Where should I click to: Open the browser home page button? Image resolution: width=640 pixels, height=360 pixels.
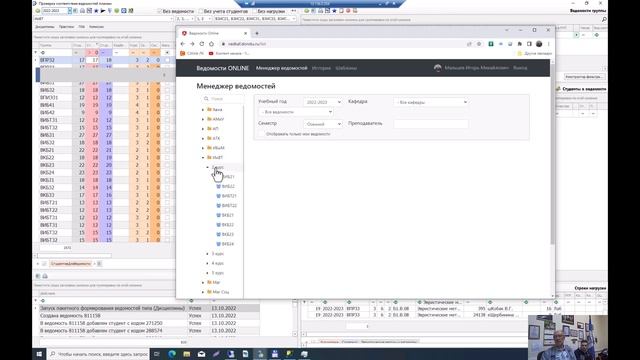click(211, 44)
